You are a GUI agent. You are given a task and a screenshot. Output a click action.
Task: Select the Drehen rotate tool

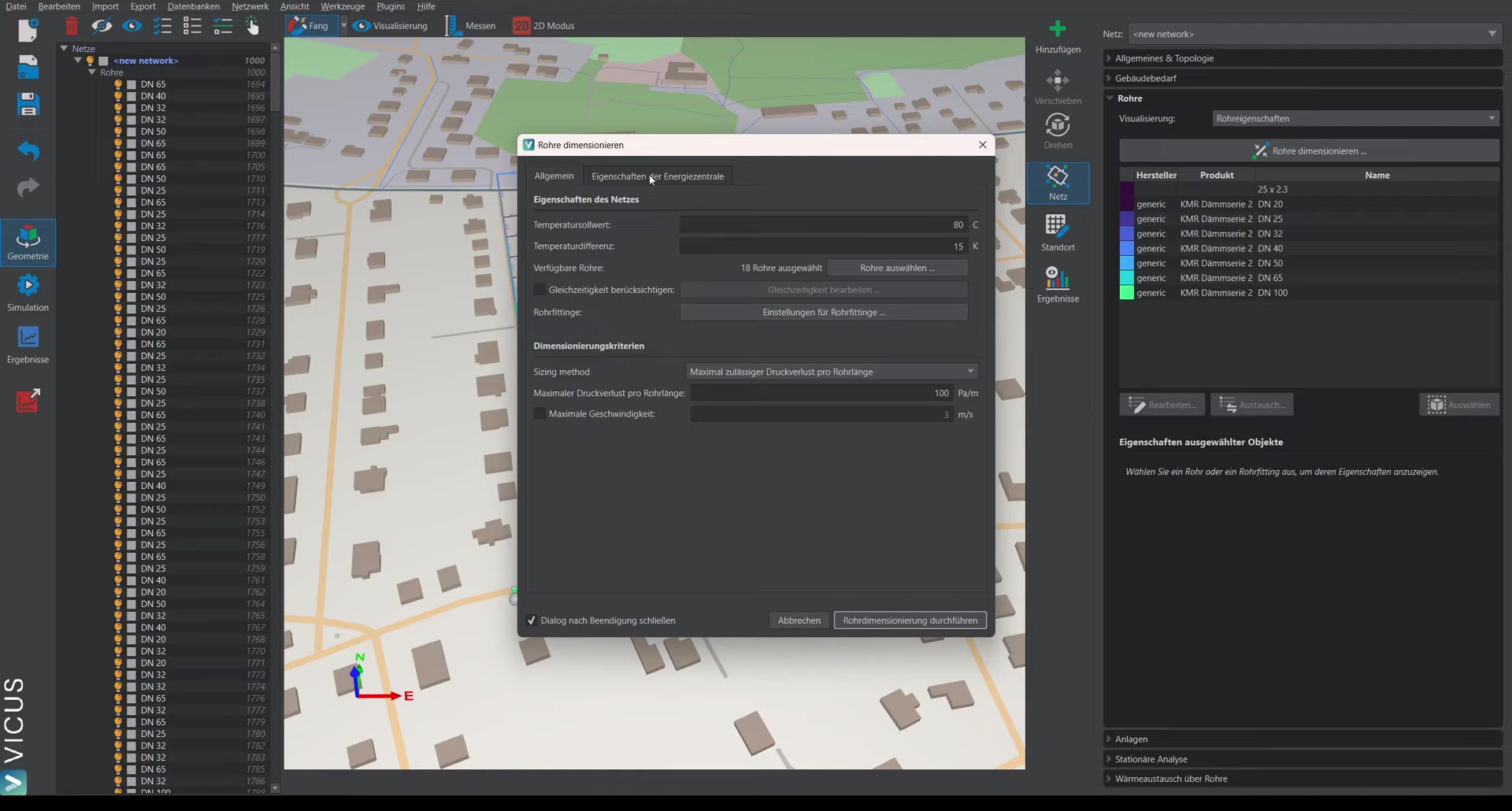(x=1058, y=131)
